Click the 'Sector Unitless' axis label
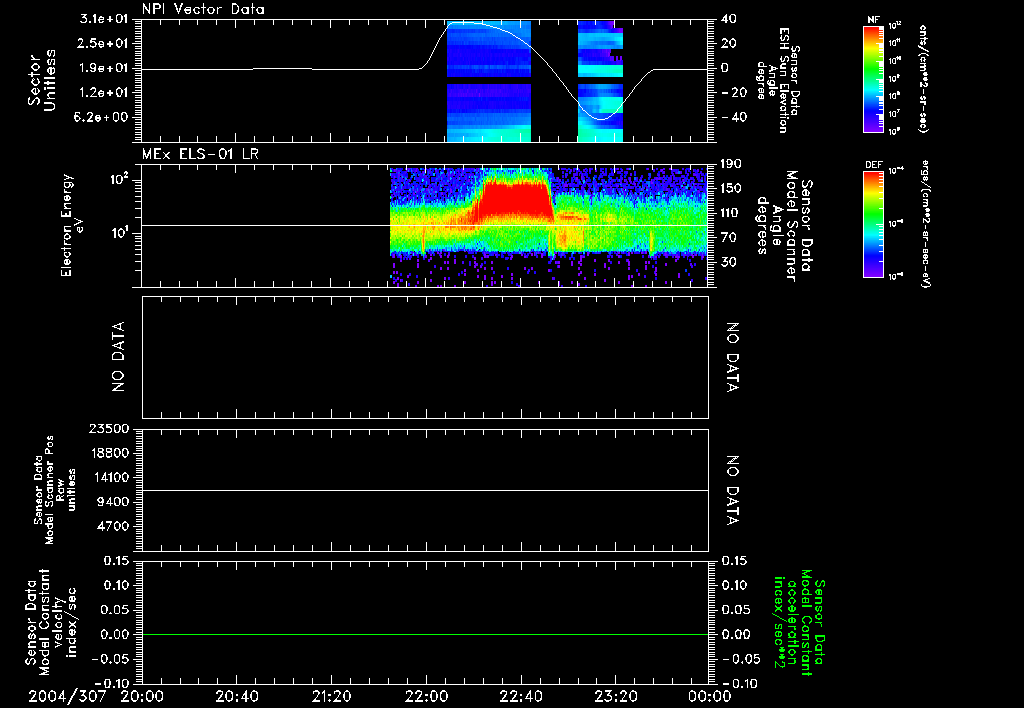This screenshot has height=708, width=1024. point(41,81)
